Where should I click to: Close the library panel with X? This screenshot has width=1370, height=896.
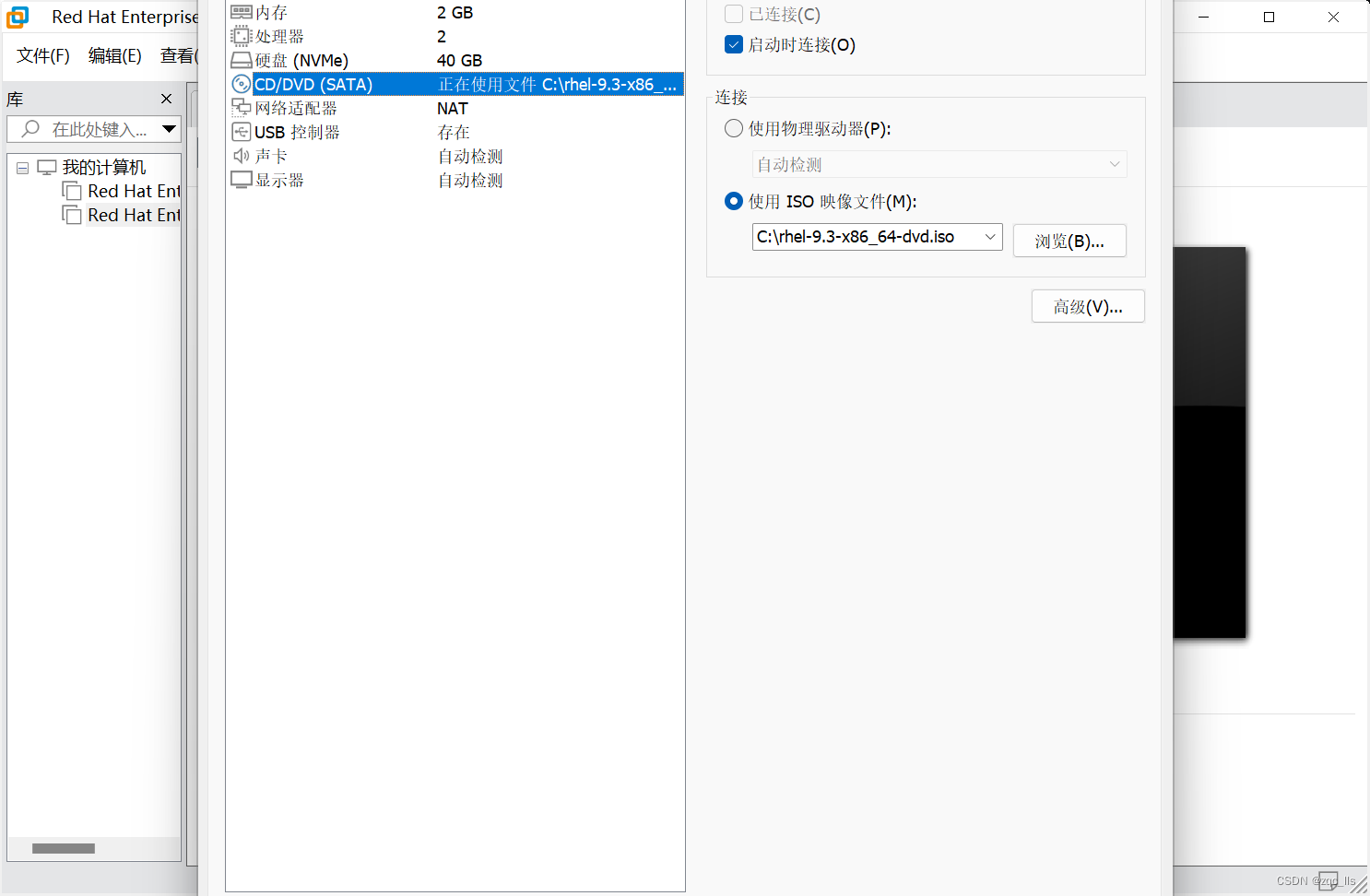tap(166, 99)
